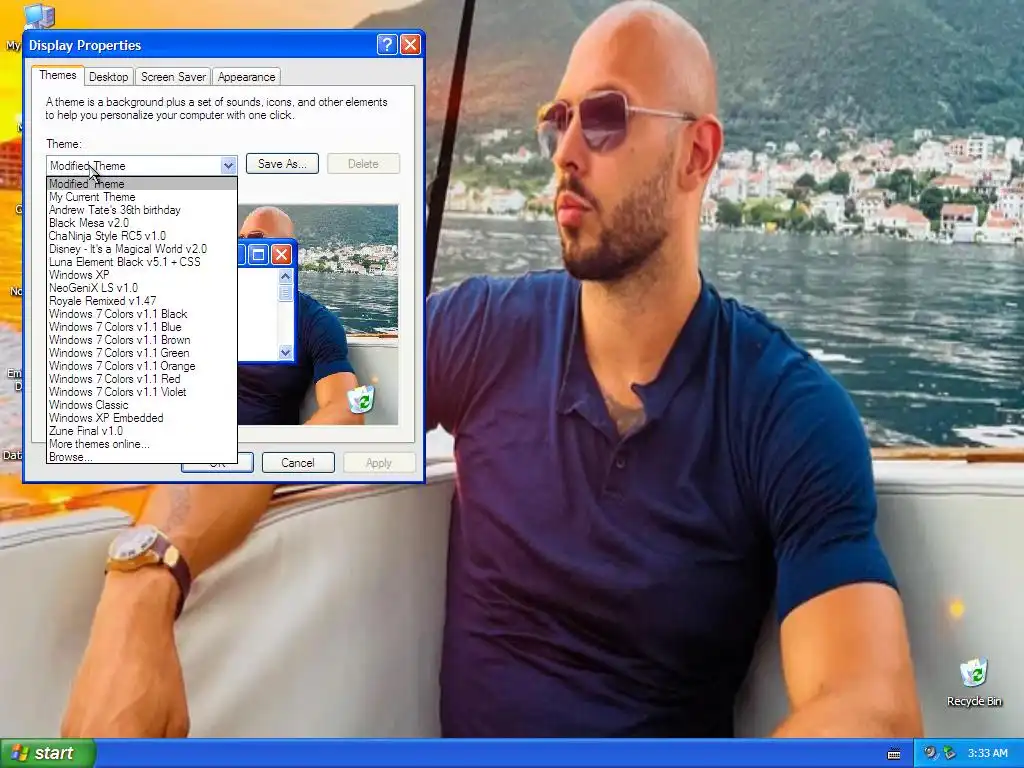This screenshot has height=768, width=1024.
Task: Select Windows 7 Colors v1.1 Red
Action: click(x=142, y=379)
